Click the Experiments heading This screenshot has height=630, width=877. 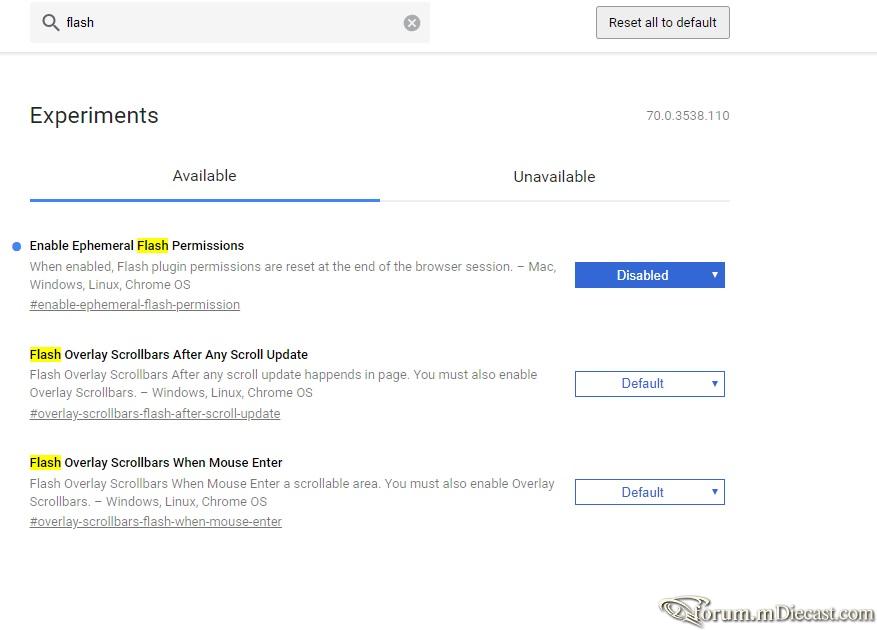[x=94, y=116]
